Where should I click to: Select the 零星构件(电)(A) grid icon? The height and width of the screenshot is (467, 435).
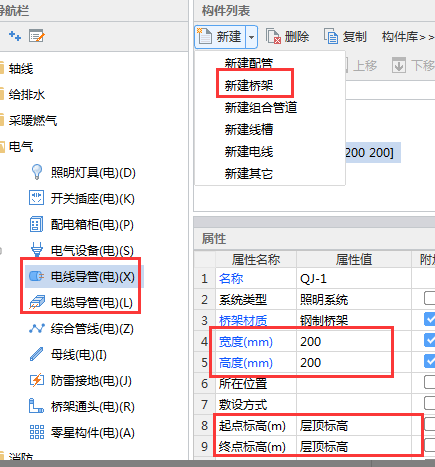coord(37,432)
